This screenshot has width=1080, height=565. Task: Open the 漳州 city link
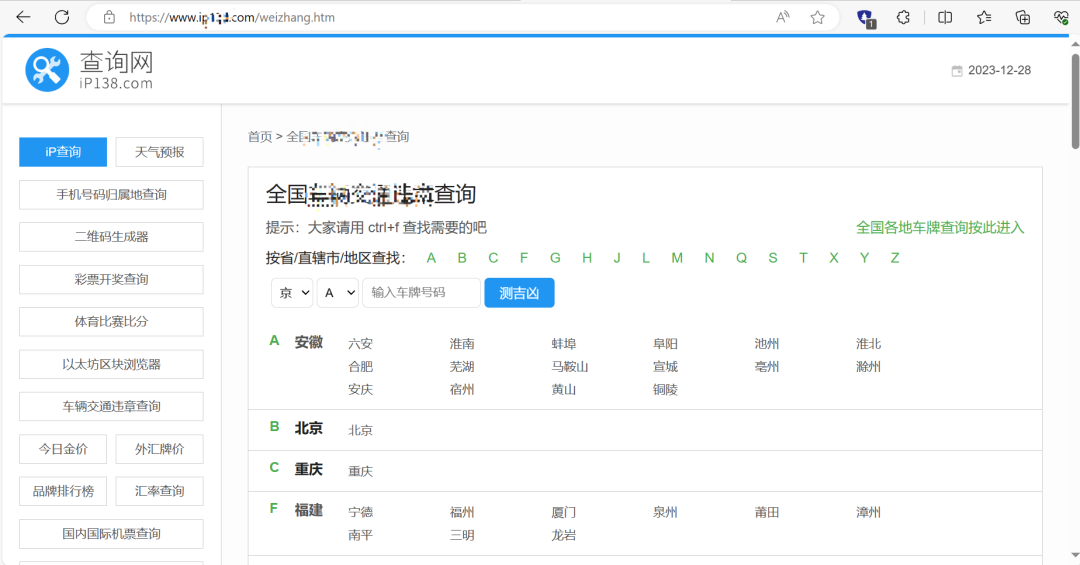pos(869,513)
